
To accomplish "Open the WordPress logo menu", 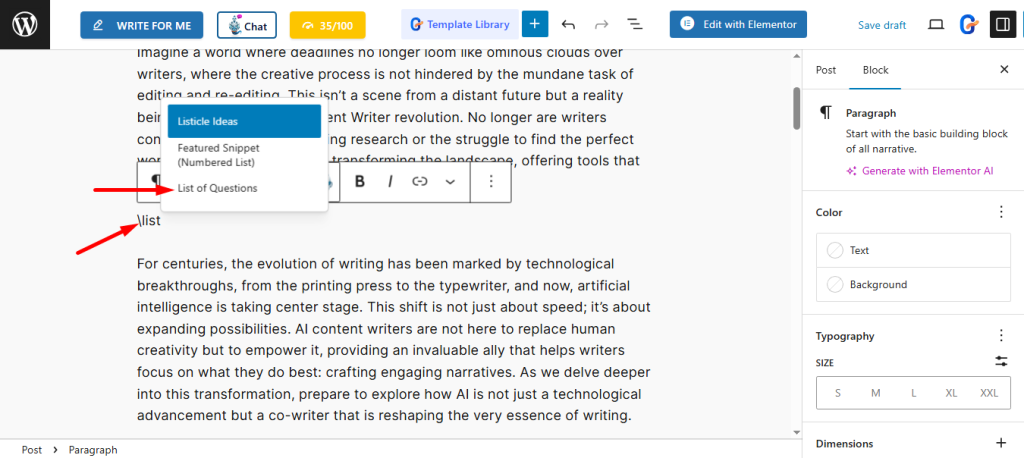I will click(x=25, y=25).
